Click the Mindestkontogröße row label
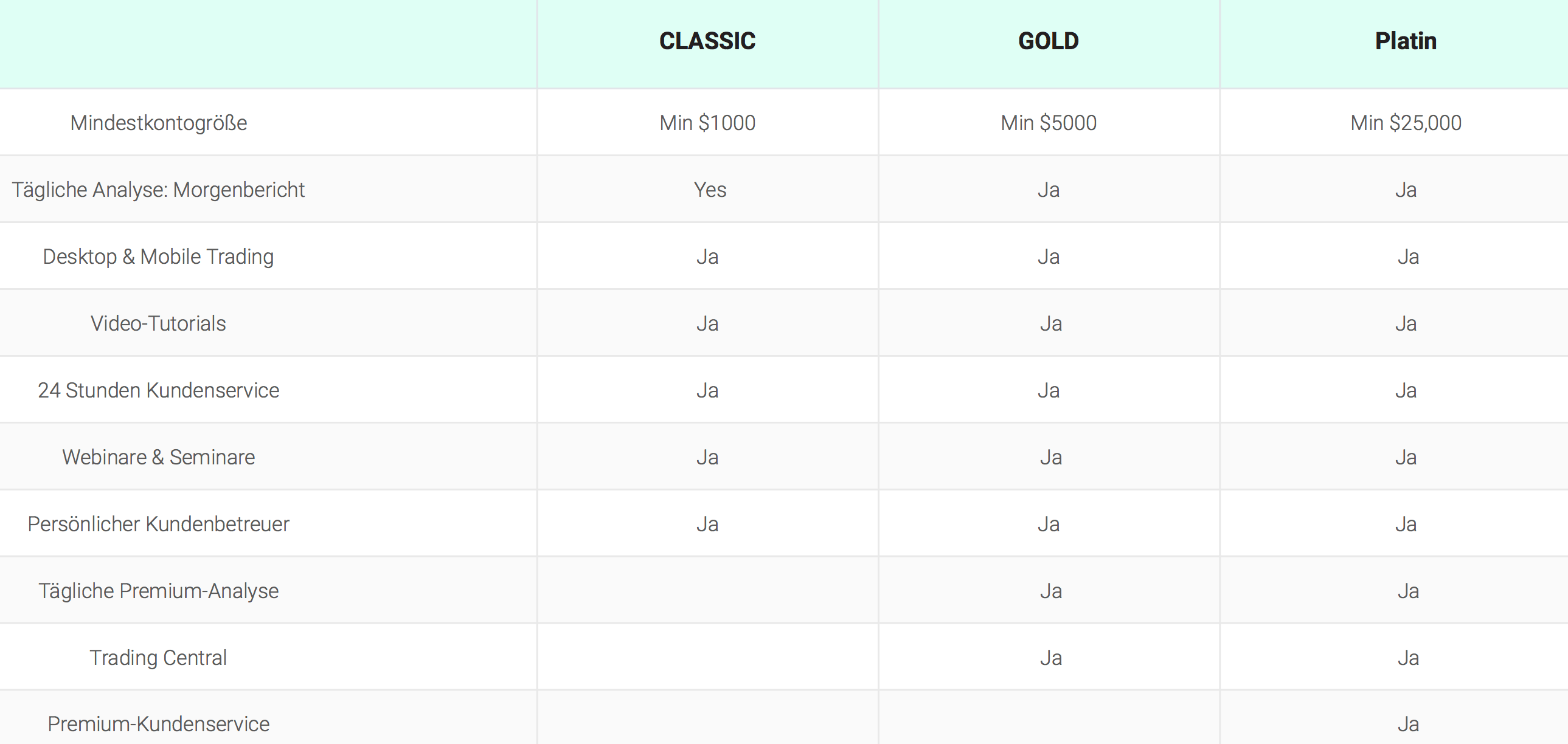Viewport: 1568px width, 744px height. click(x=158, y=123)
